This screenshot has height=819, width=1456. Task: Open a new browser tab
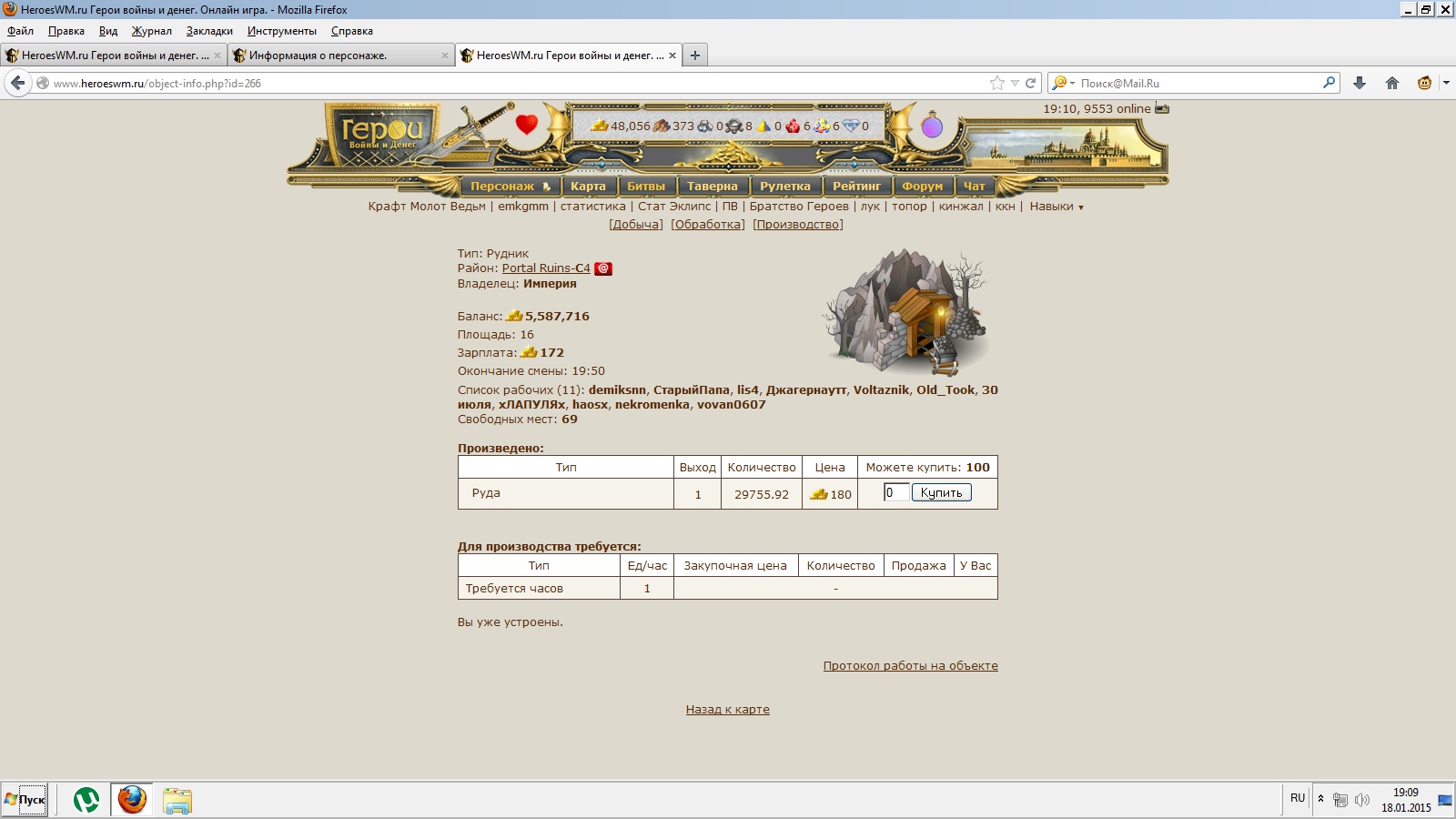pyautogui.click(x=695, y=56)
